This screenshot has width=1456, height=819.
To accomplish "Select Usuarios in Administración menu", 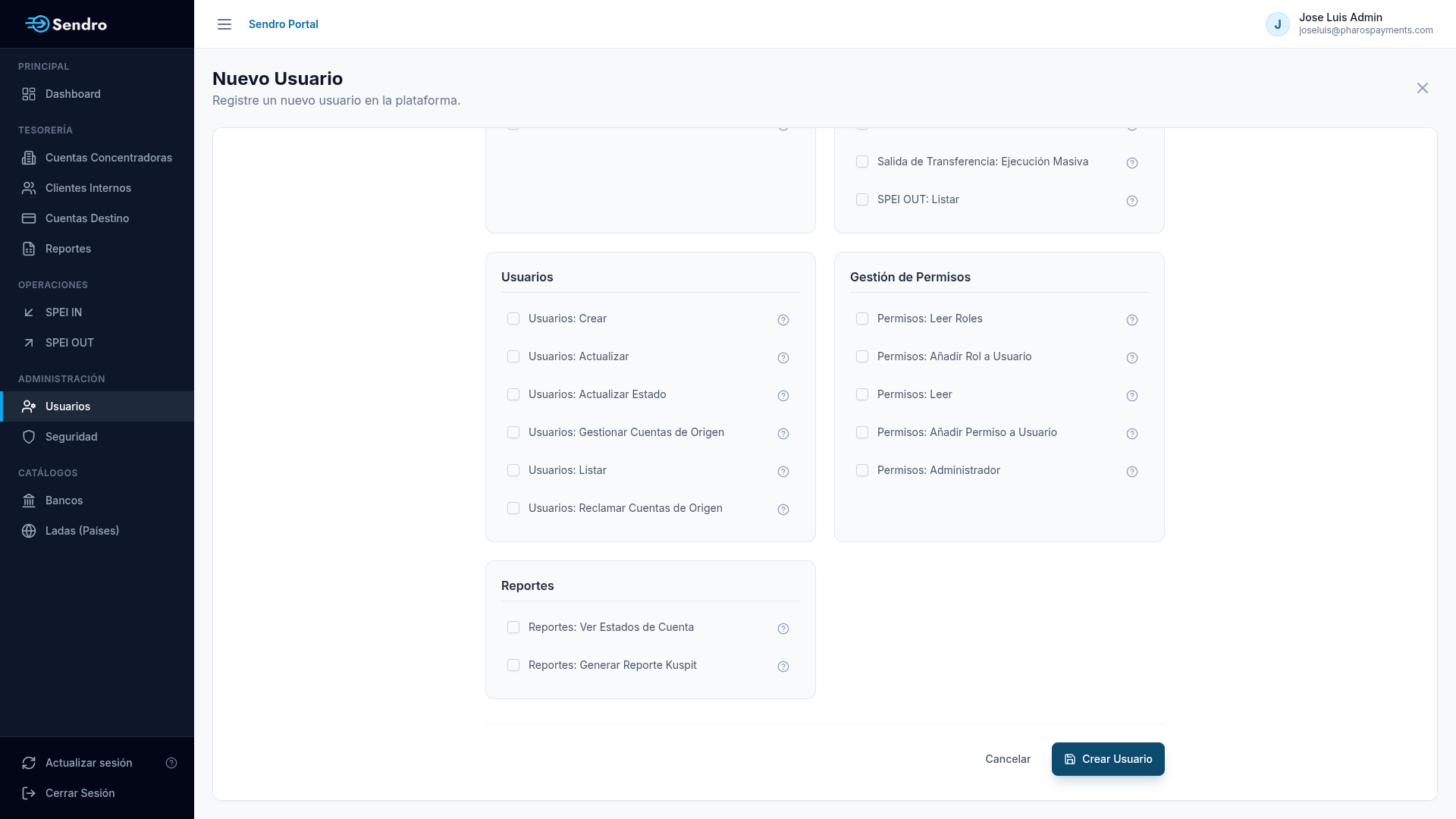I will pyautogui.click(x=97, y=406).
